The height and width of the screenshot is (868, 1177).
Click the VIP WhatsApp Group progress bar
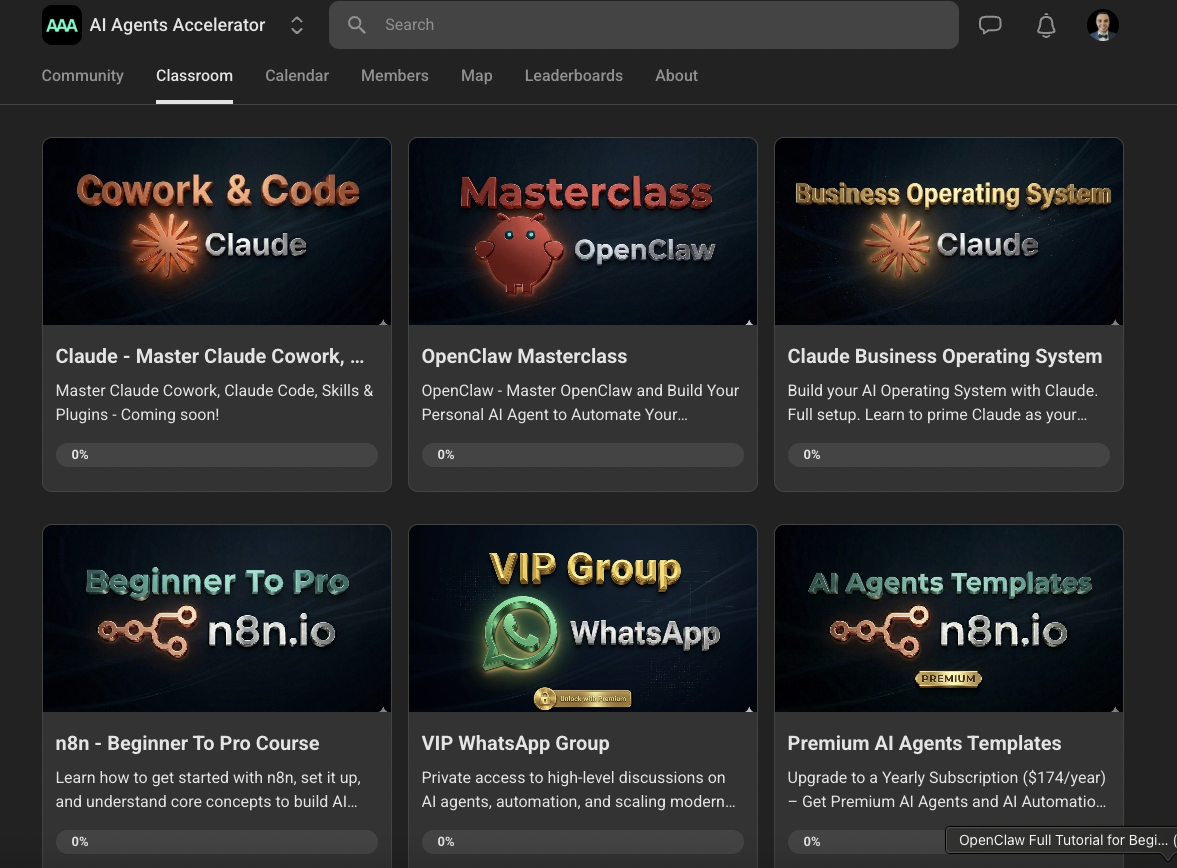coord(582,842)
